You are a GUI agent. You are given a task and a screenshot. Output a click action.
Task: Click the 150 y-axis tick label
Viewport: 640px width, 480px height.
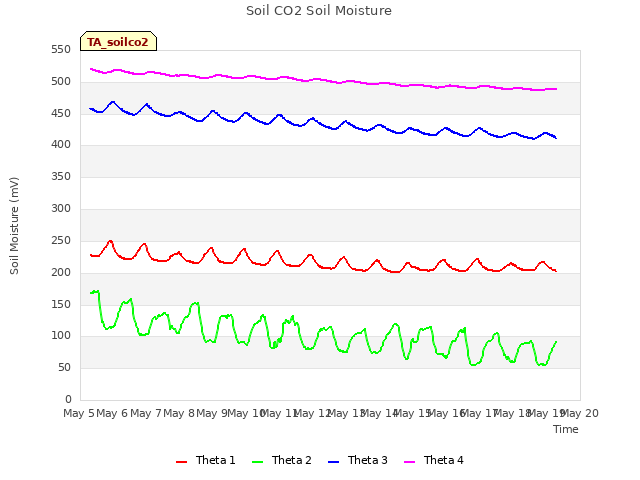coord(61,304)
